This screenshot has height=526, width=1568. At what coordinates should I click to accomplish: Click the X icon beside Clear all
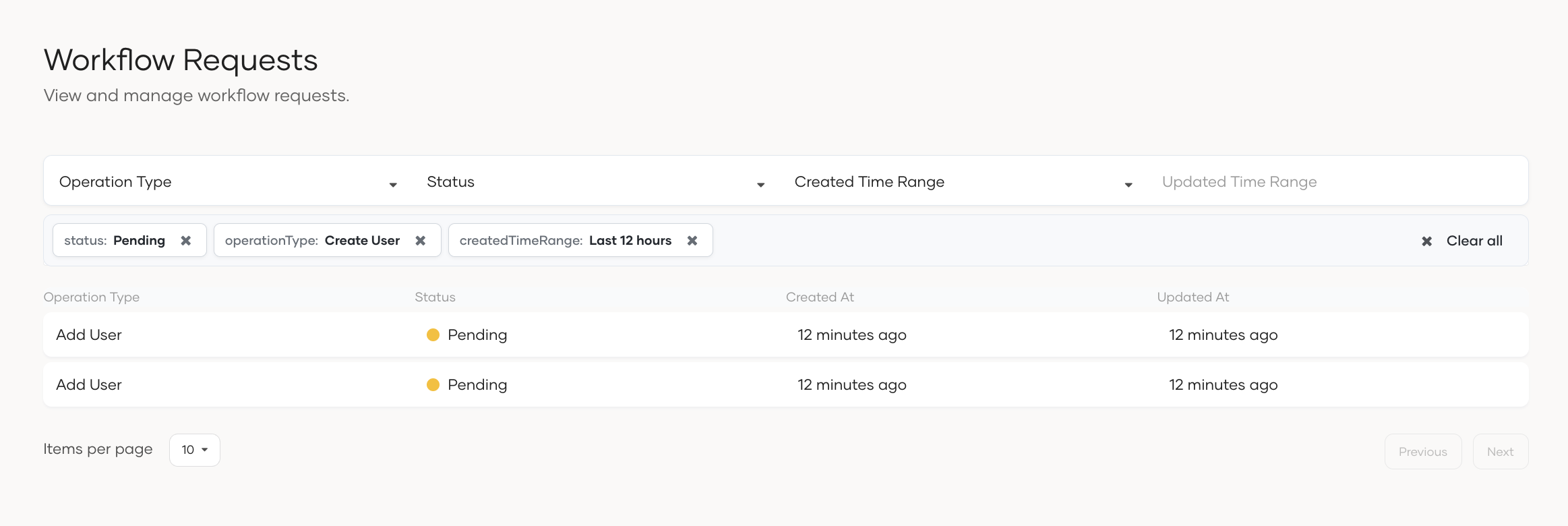point(1427,241)
